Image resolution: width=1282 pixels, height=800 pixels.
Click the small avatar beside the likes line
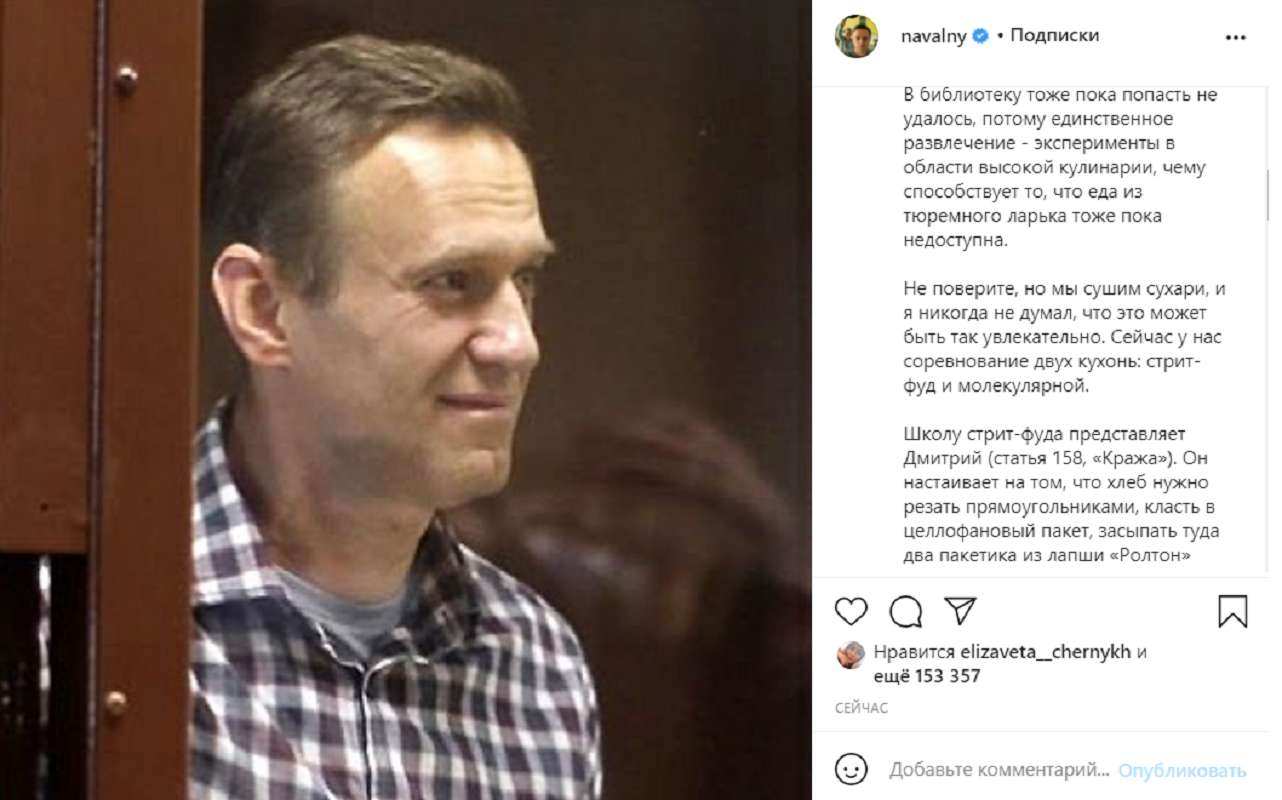[851, 654]
